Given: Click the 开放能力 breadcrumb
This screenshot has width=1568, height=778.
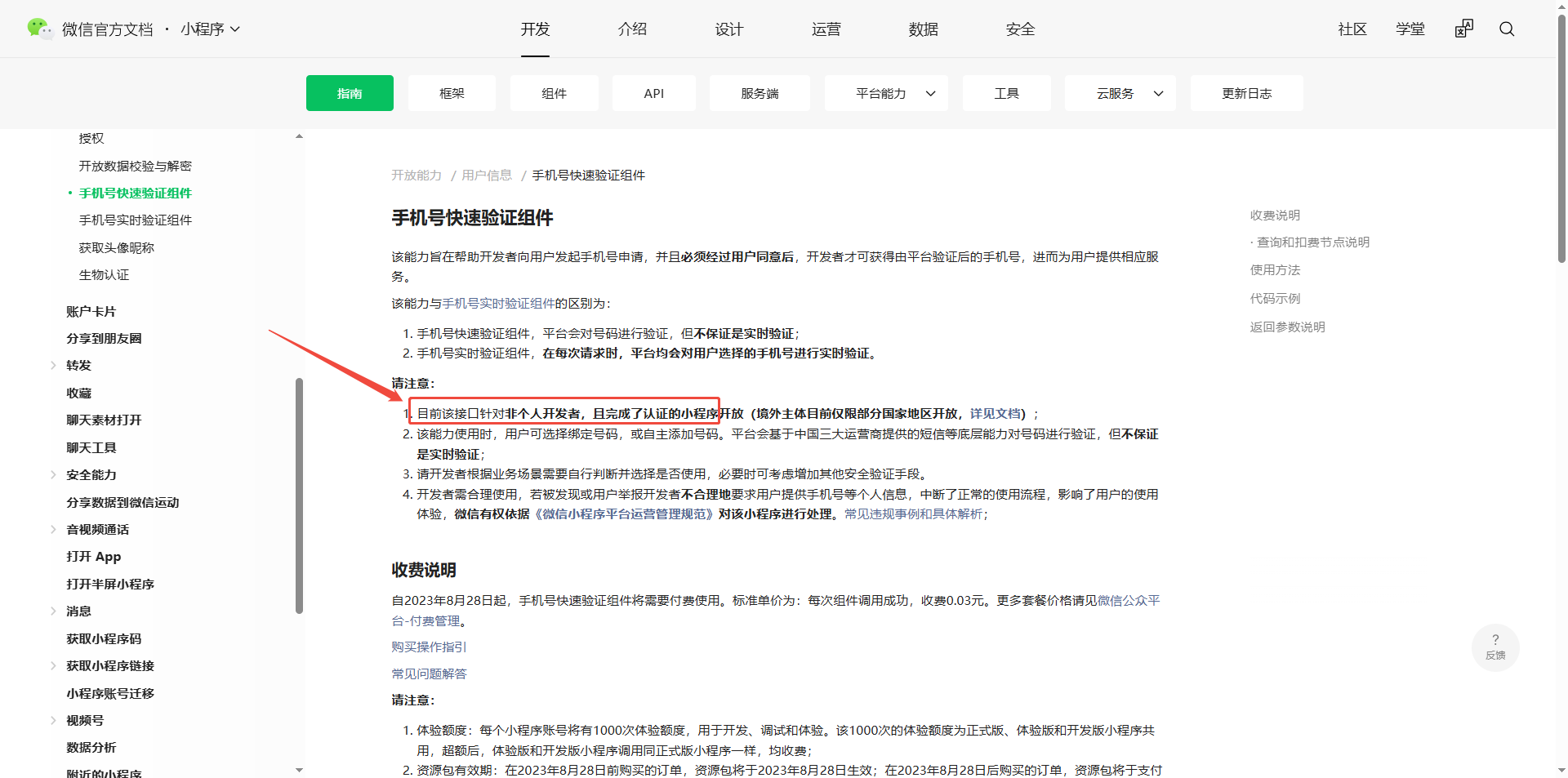Looking at the screenshot, I should coord(416,176).
